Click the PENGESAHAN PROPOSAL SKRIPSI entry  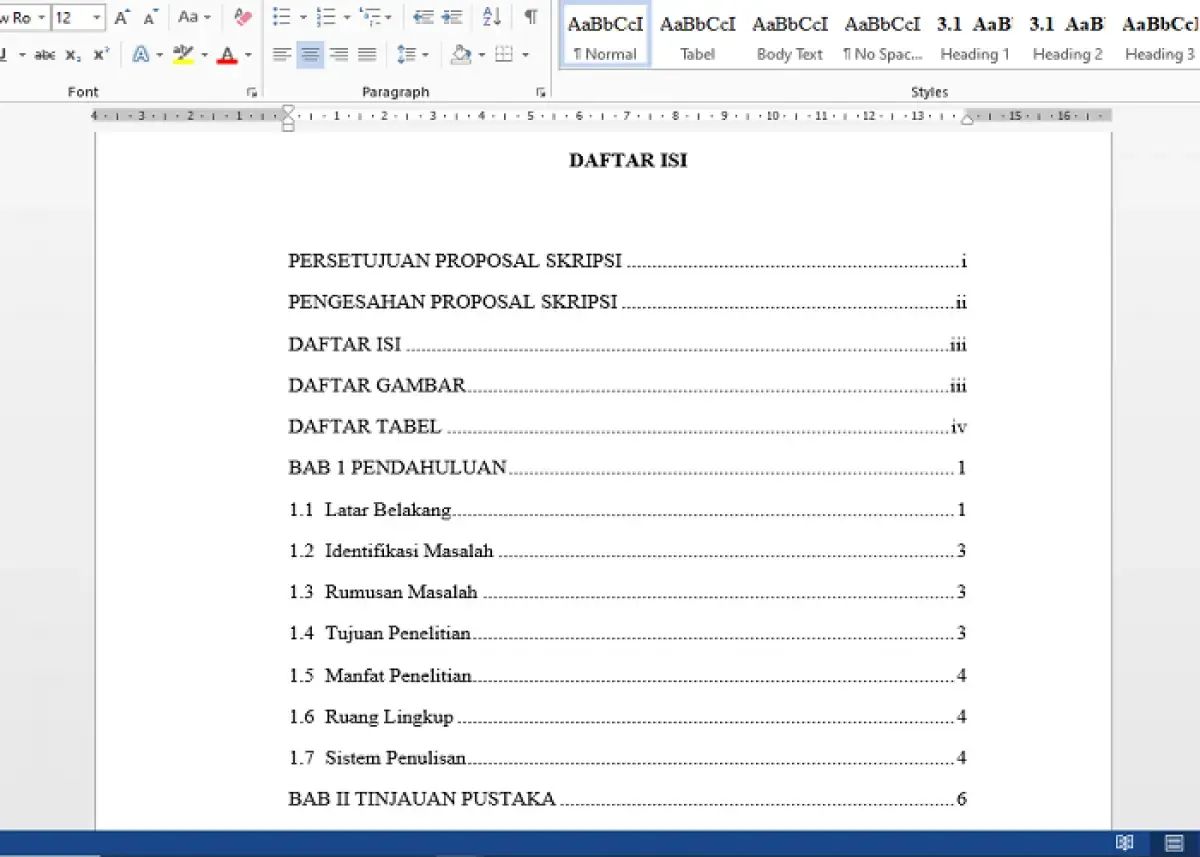627,302
